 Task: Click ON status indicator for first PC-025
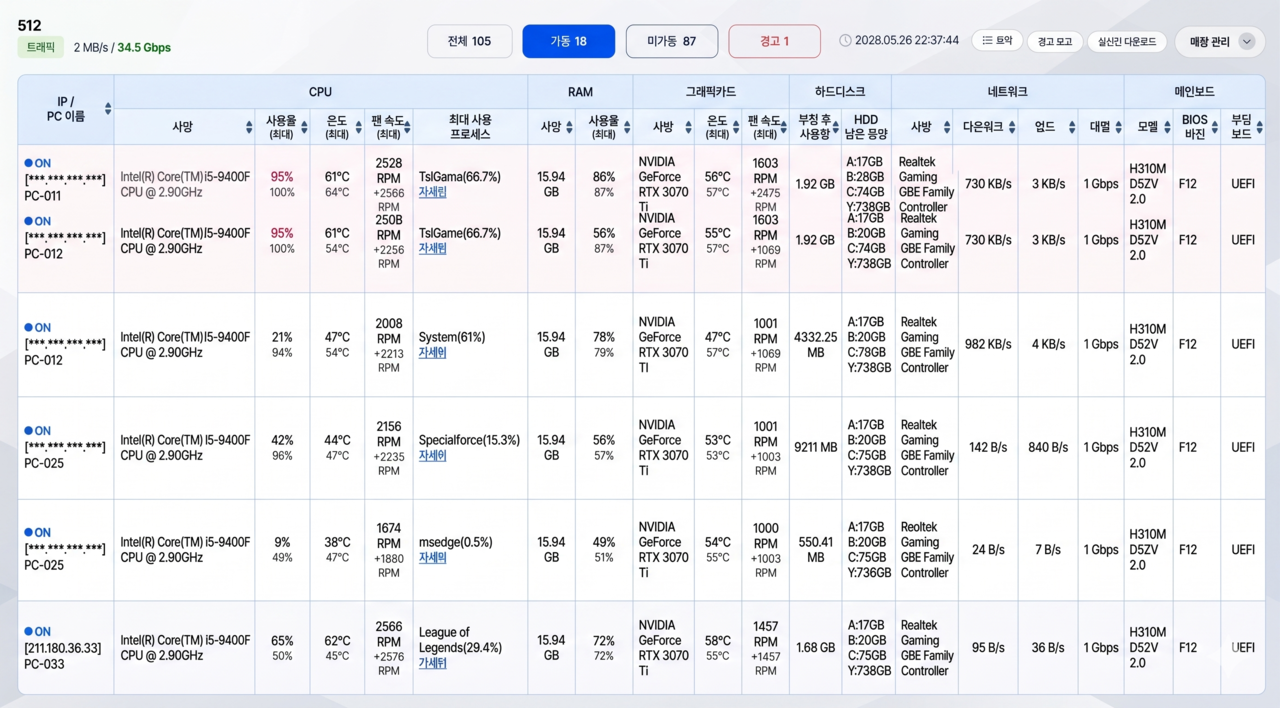point(29,431)
